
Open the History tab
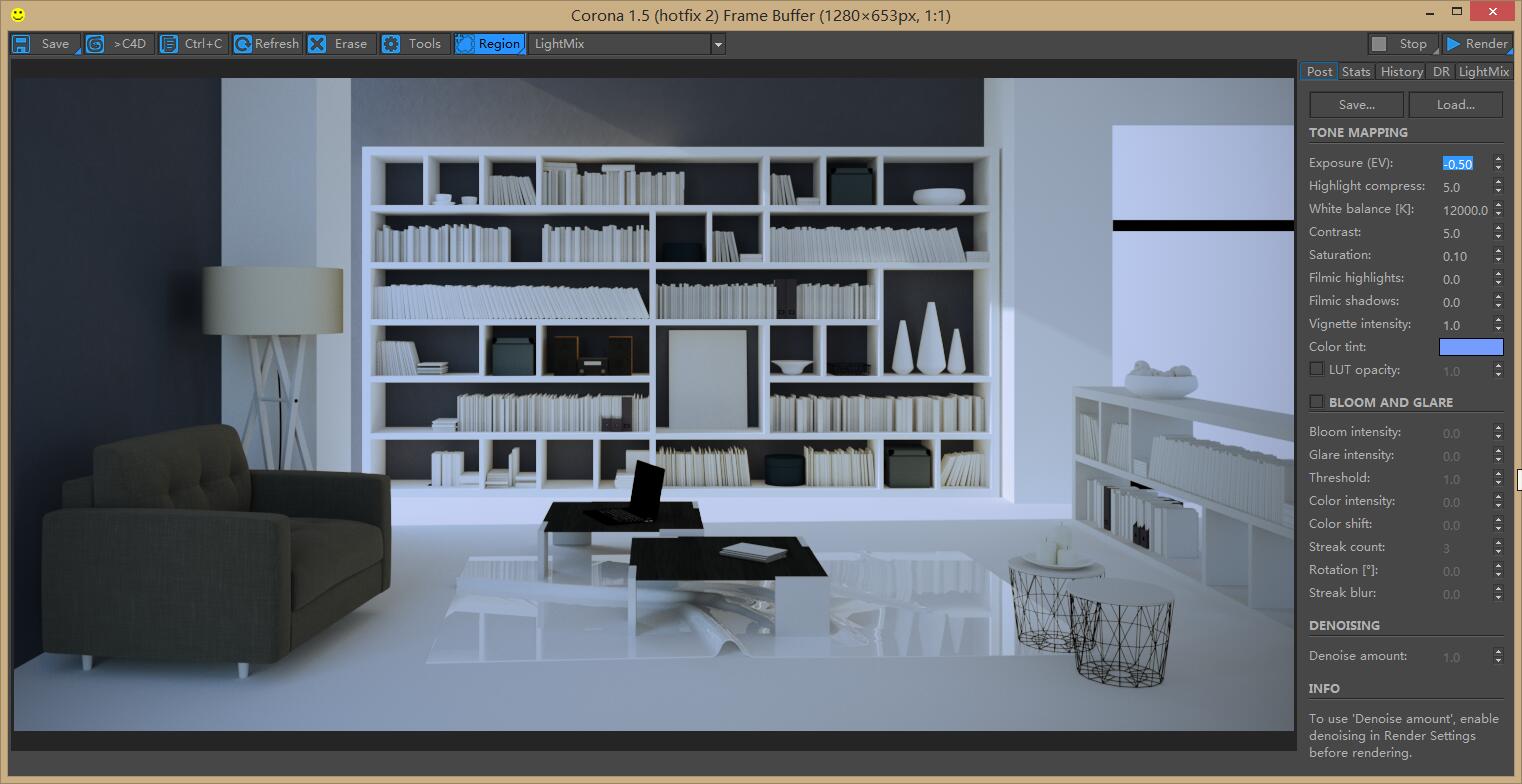pos(1401,71)
